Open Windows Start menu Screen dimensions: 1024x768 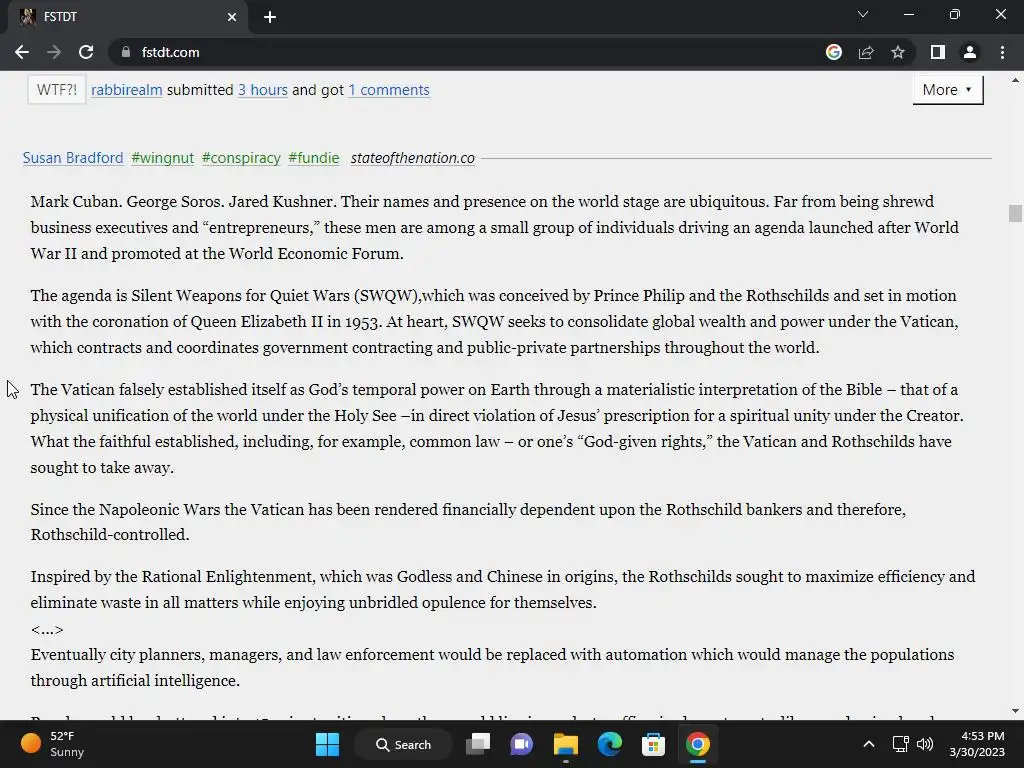coord(327,744)
